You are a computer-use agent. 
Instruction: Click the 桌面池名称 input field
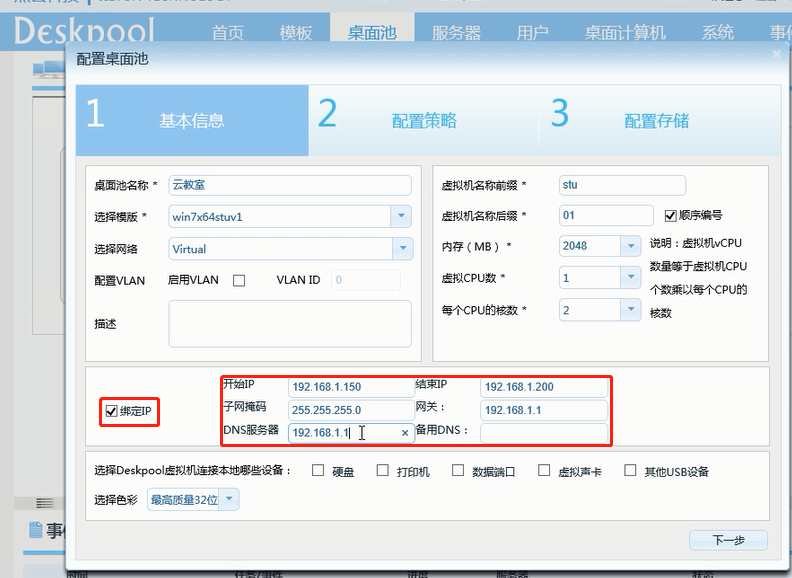click(x=290, y=185)
